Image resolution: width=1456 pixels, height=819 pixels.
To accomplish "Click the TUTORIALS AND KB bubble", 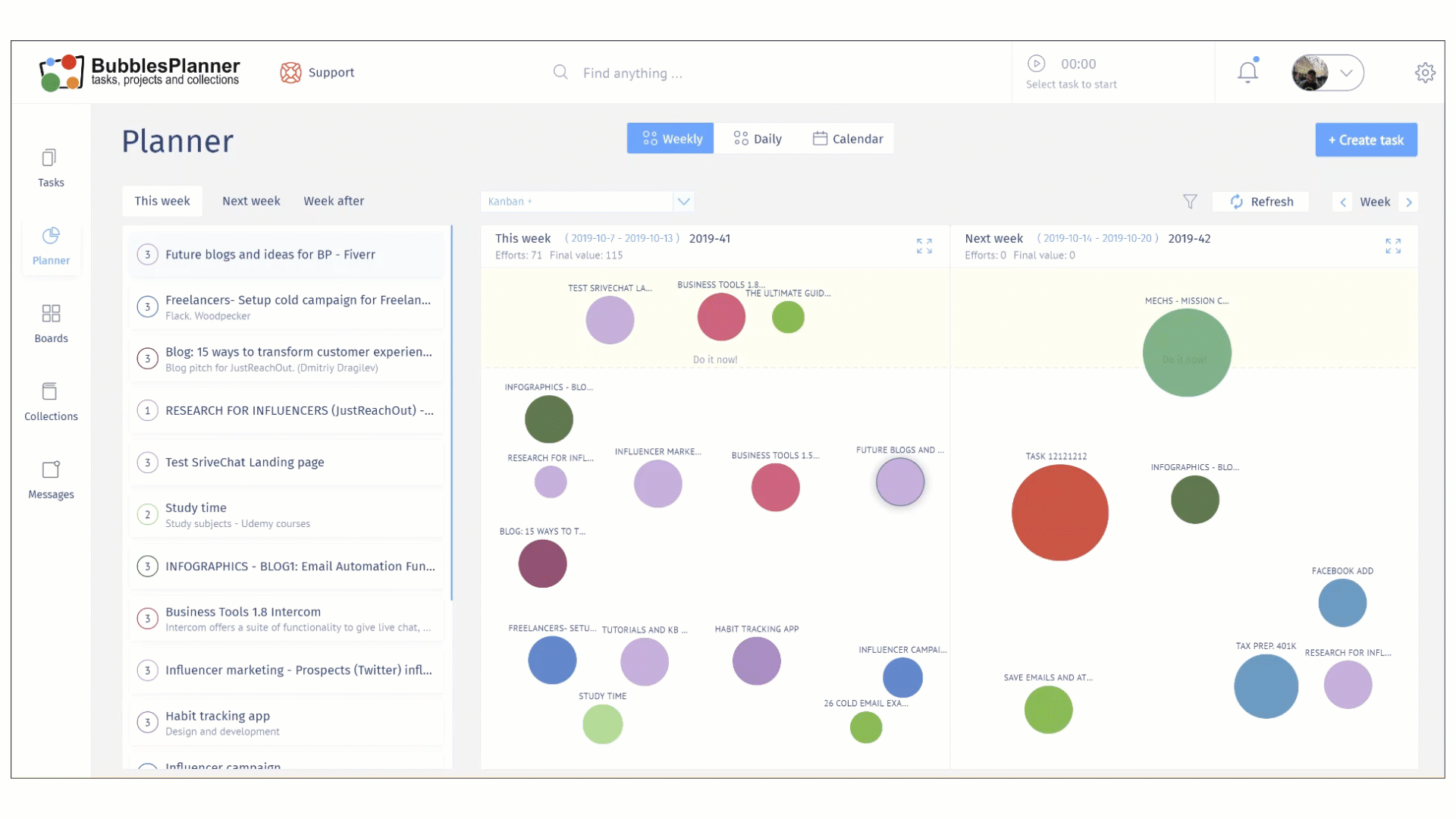I will 645,662.
